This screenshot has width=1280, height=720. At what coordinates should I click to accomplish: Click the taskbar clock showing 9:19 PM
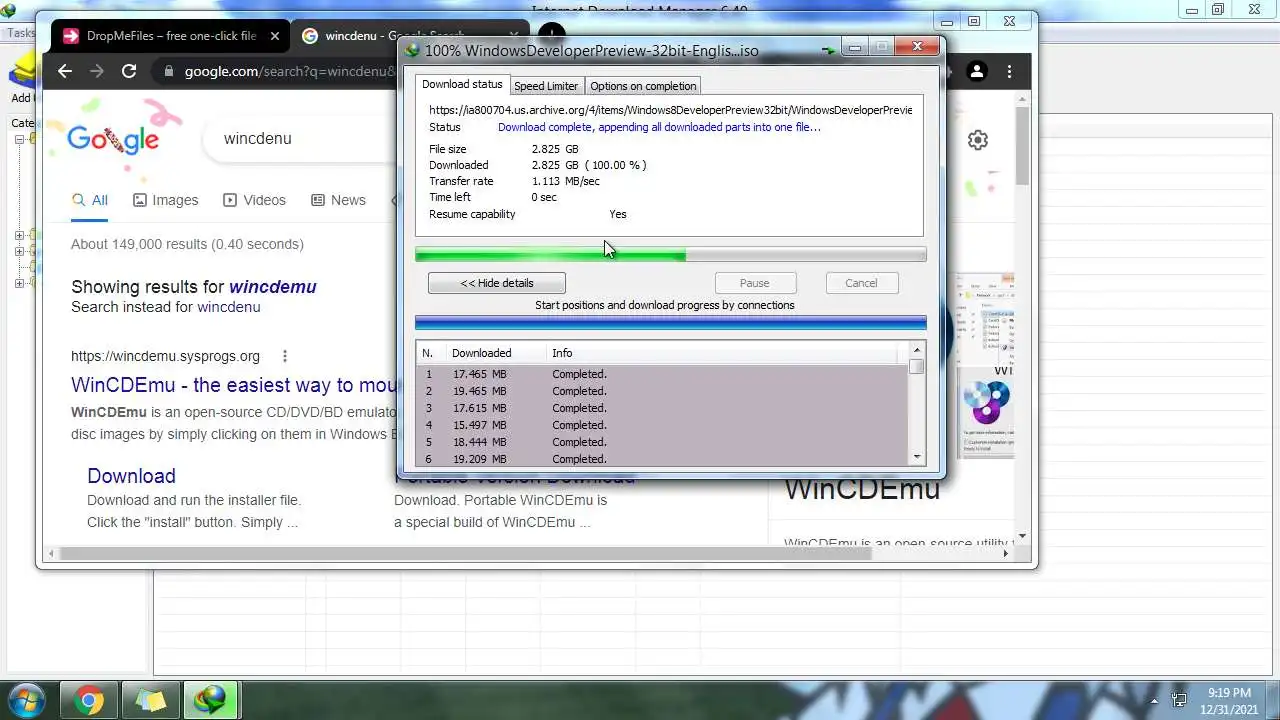(x=1229, y=700)
